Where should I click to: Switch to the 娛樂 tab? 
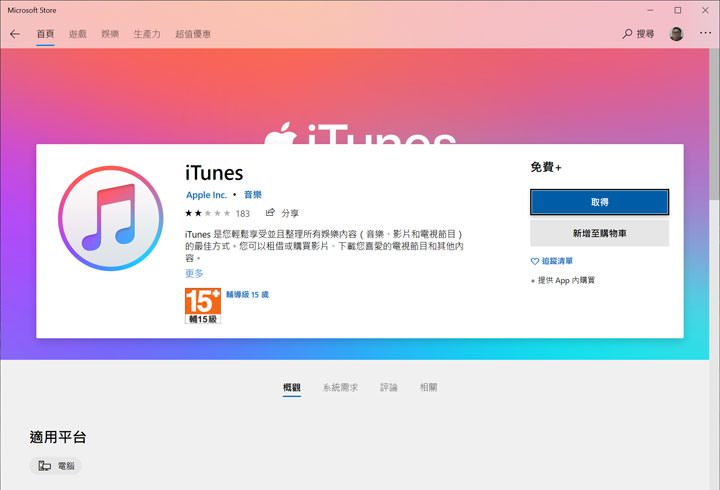(x=110, y=34)
